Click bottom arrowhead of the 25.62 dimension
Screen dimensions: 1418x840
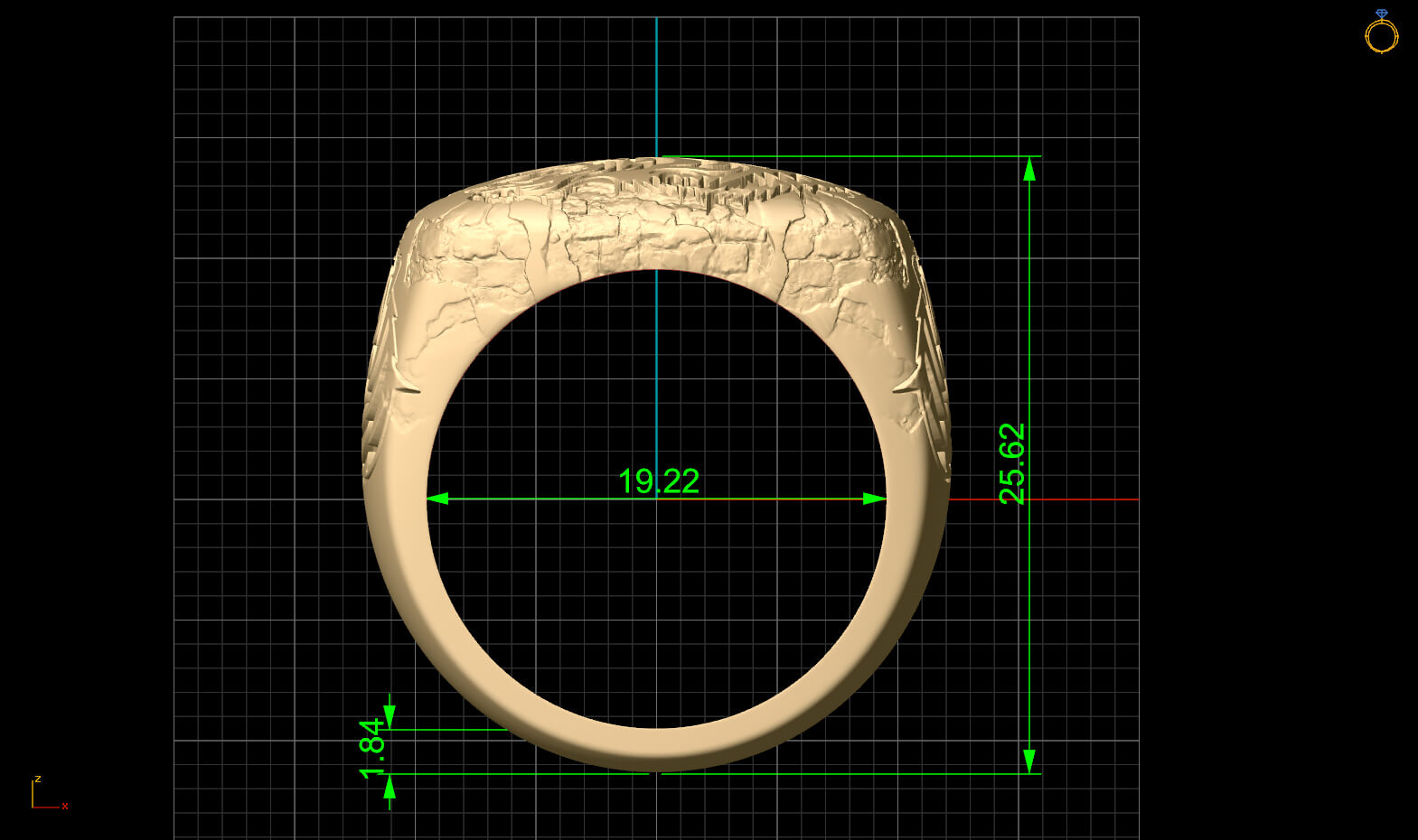click(x=1028, y=761)
